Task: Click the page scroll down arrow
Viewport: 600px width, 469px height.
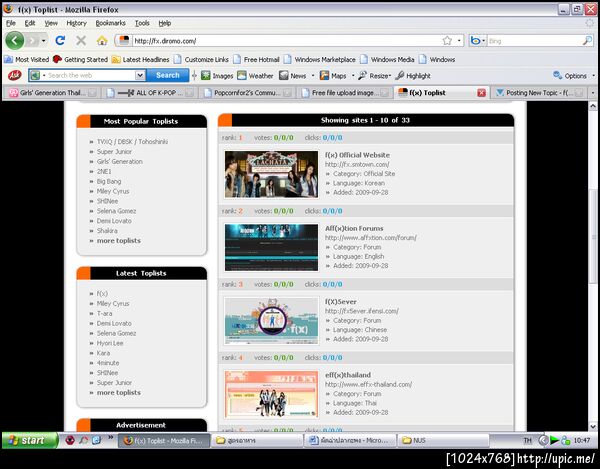Action: [x=593, y=426]
